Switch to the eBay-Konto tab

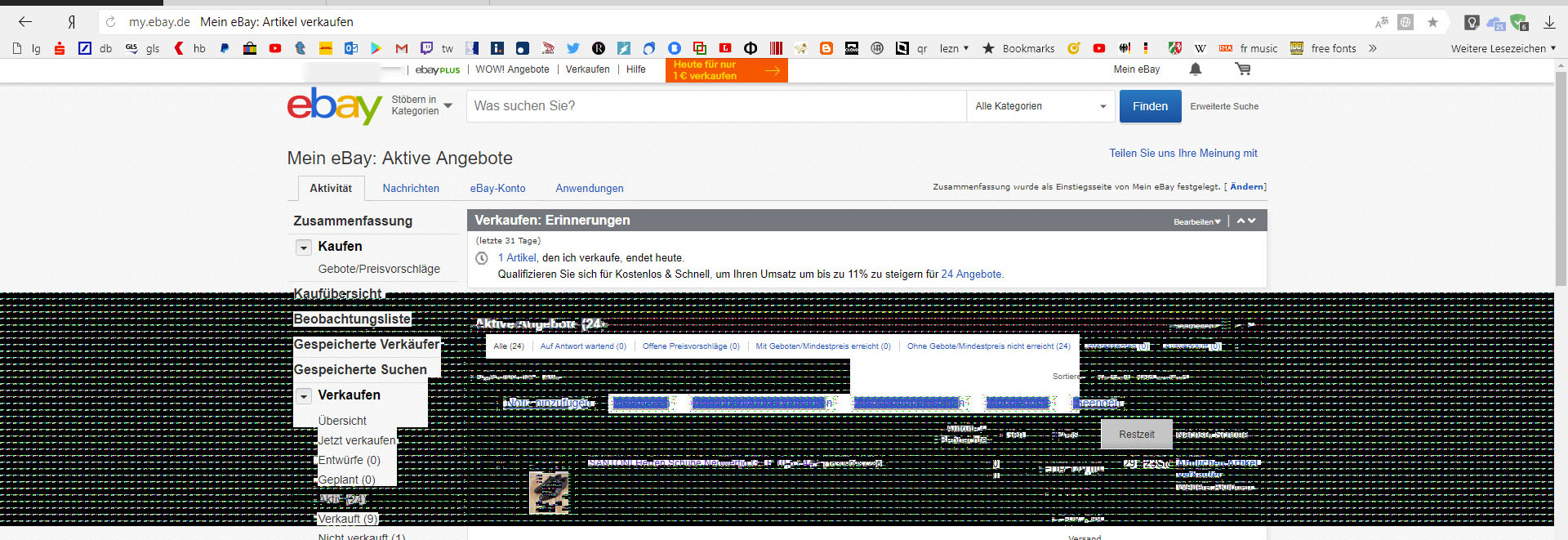click(x=497, y=188)
